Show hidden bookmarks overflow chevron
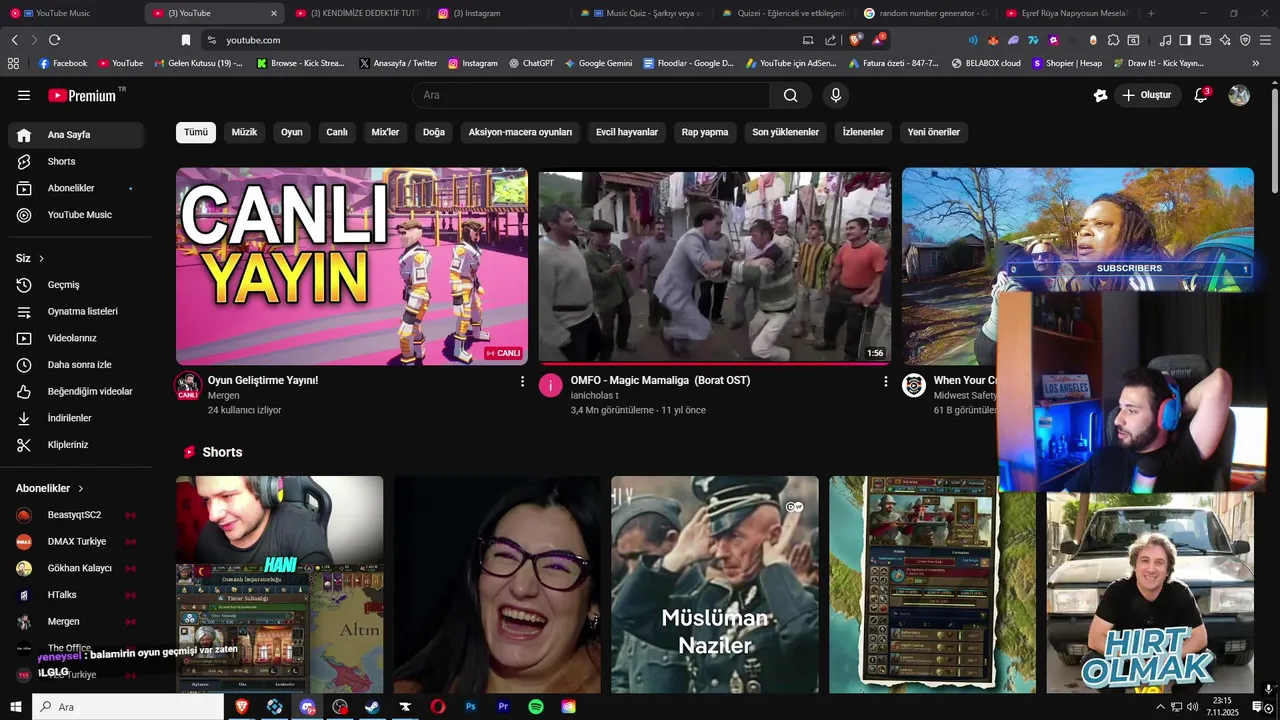Viewport: 1280px width, 720px height. 1256,63
